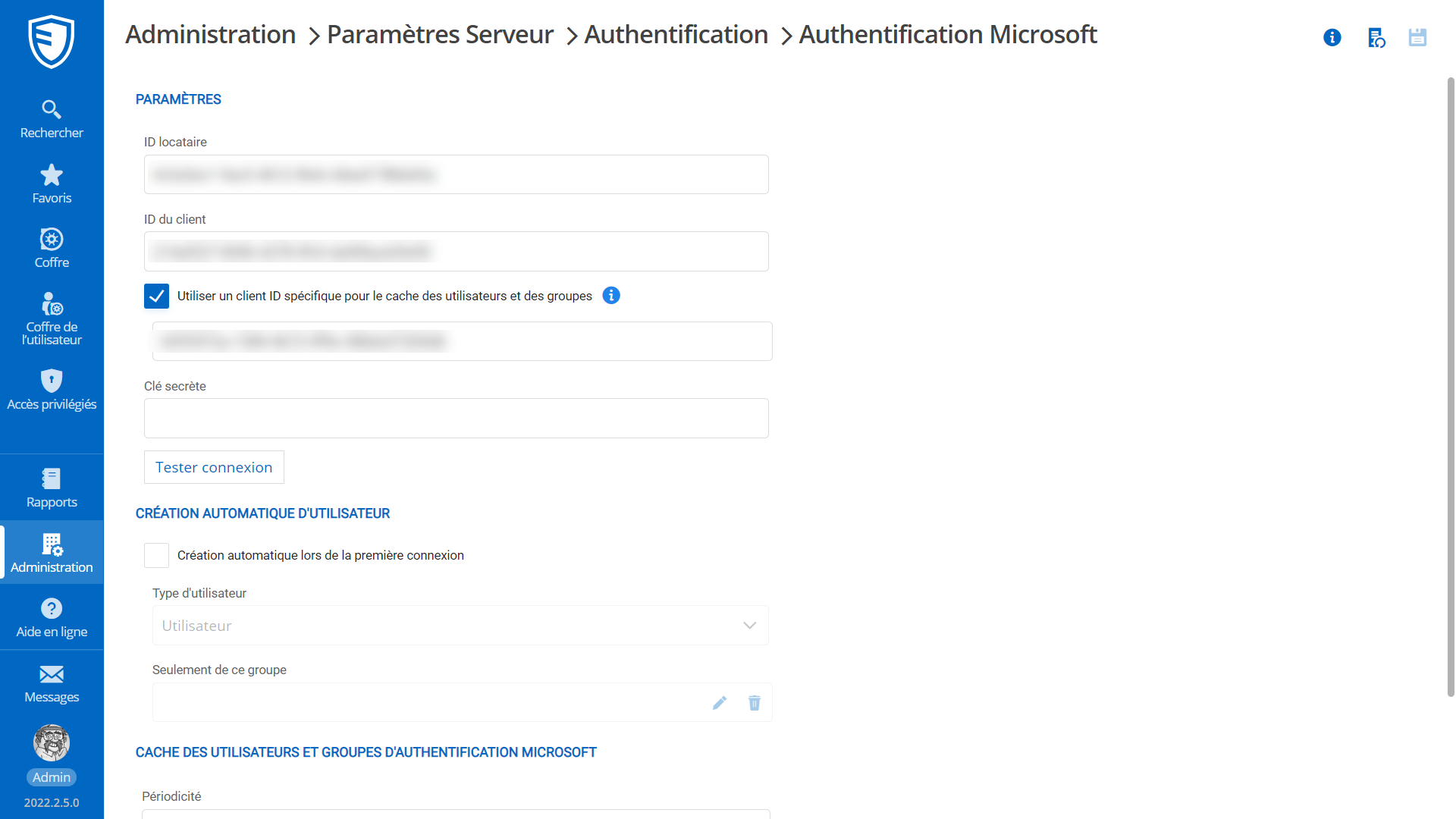Open the Favoris section
The height and width of the screenshot is (819, 1456).
[52, 182]
